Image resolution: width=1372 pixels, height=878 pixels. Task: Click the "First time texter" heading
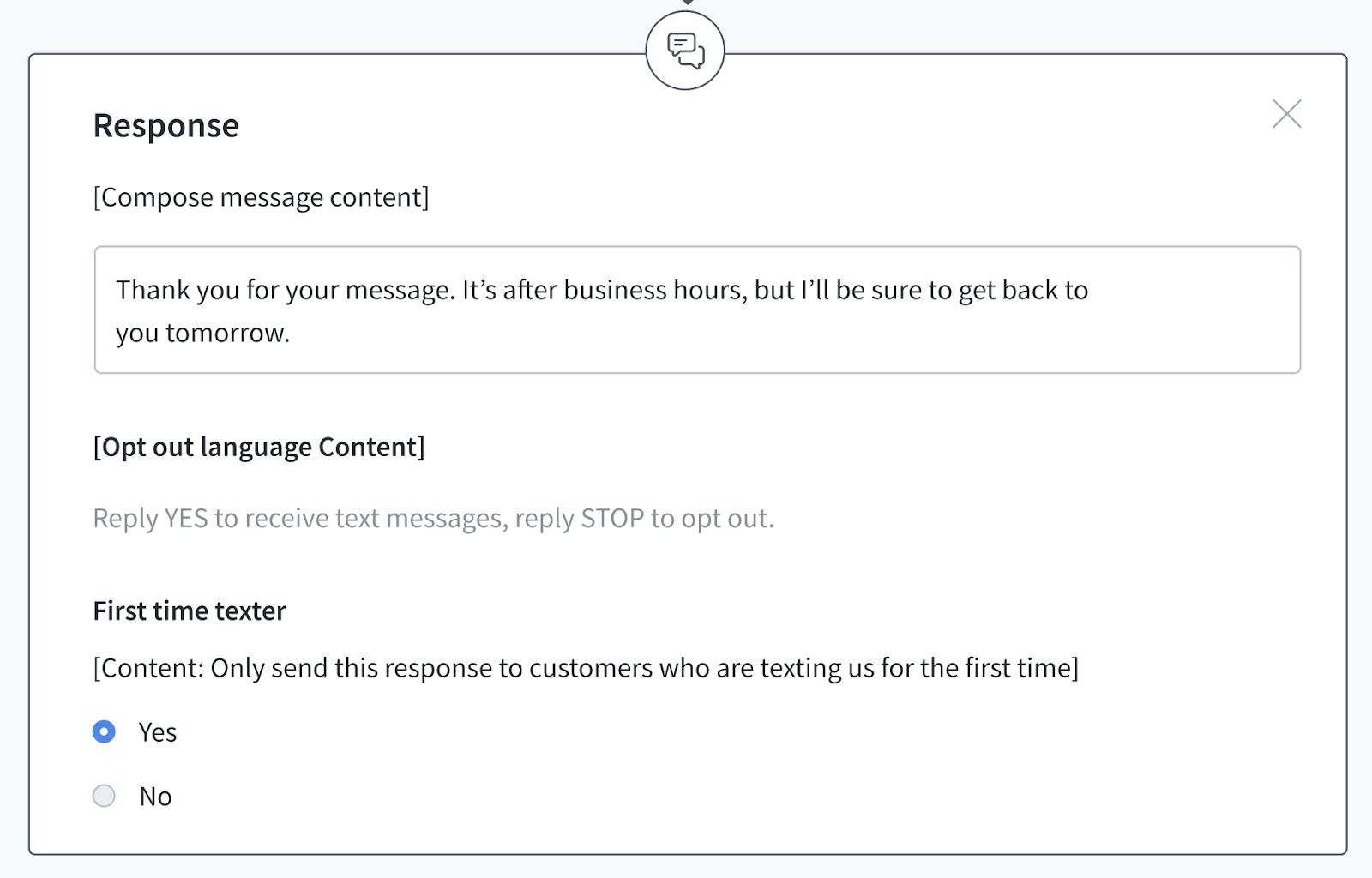pos(190,610)
